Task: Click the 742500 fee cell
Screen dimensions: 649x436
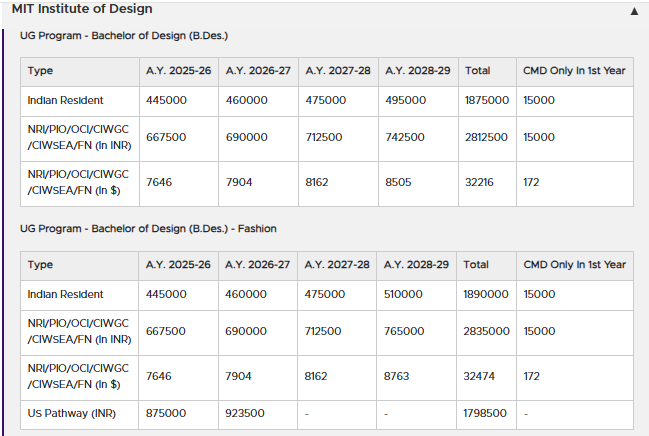Action: (405, 138)
